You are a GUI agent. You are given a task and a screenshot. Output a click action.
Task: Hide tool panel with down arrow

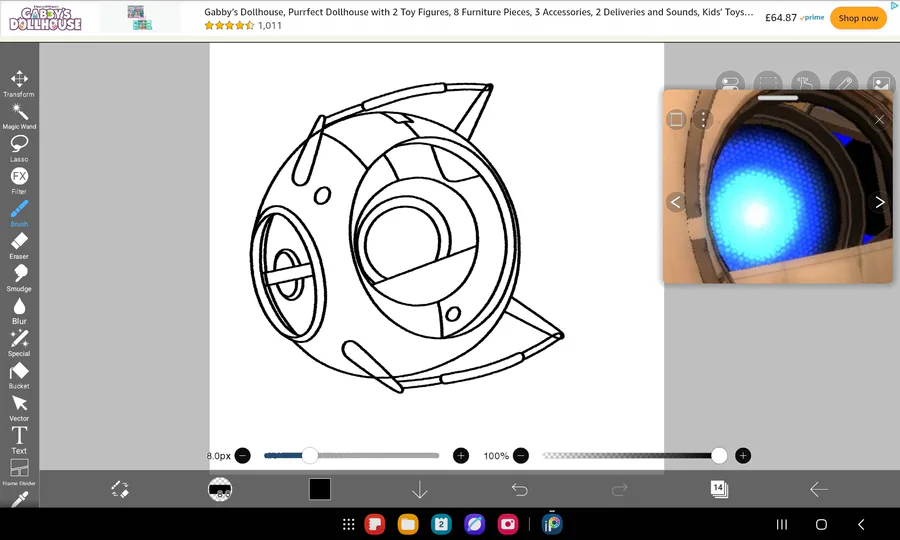pos(420,490)
